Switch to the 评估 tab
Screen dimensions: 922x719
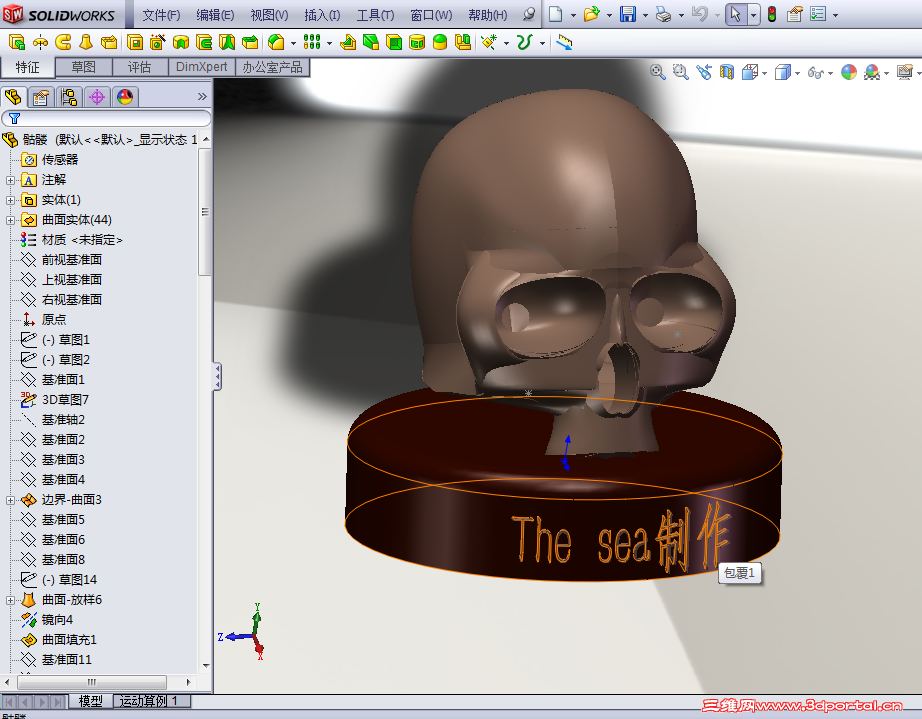tap(140, 67)
